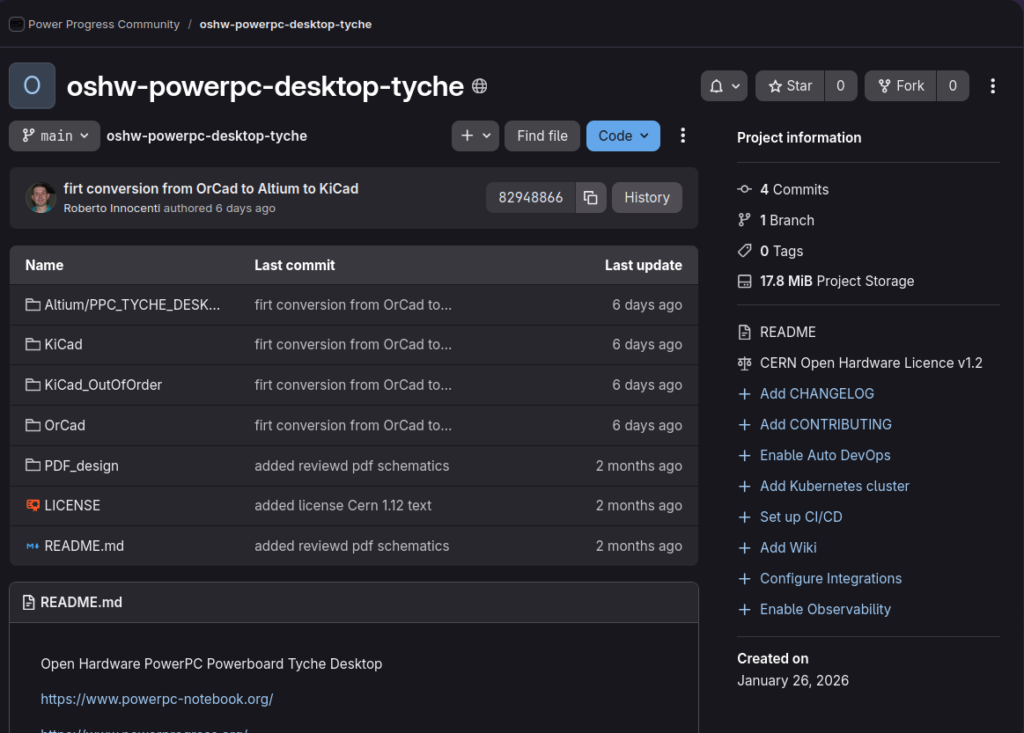Click Add Wiki
This screenshot has width=1024, height=733.
[x=788, y=547]
